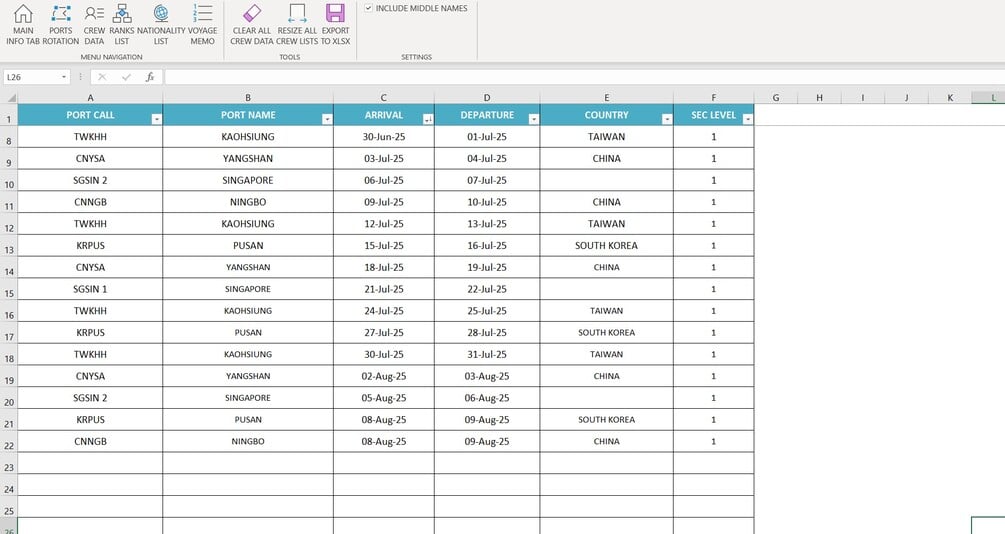1005x534 pixels.
Task: Click the 15-Jul-25 arrival cell
Action: 384,246
